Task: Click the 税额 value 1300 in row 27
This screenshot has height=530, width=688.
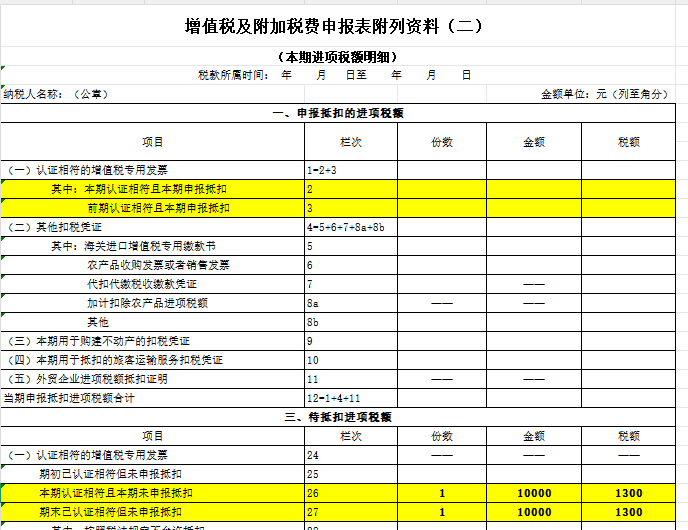Action: [x=628, y=512]
